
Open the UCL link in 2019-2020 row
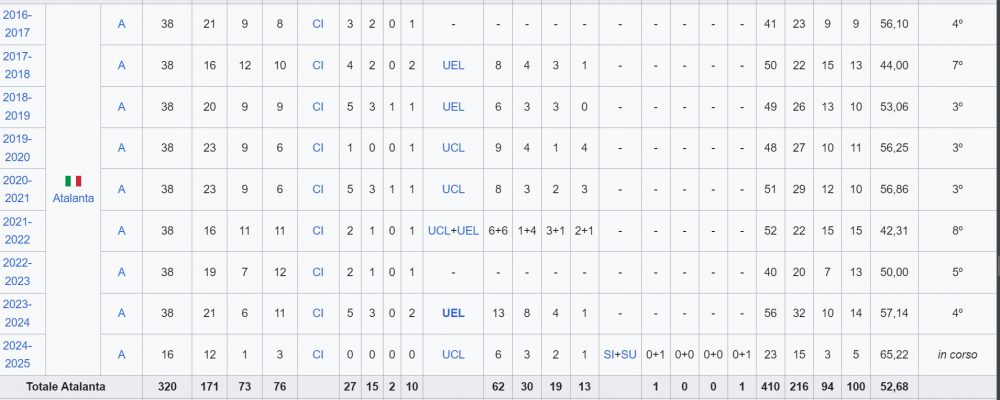pos(453,148)
